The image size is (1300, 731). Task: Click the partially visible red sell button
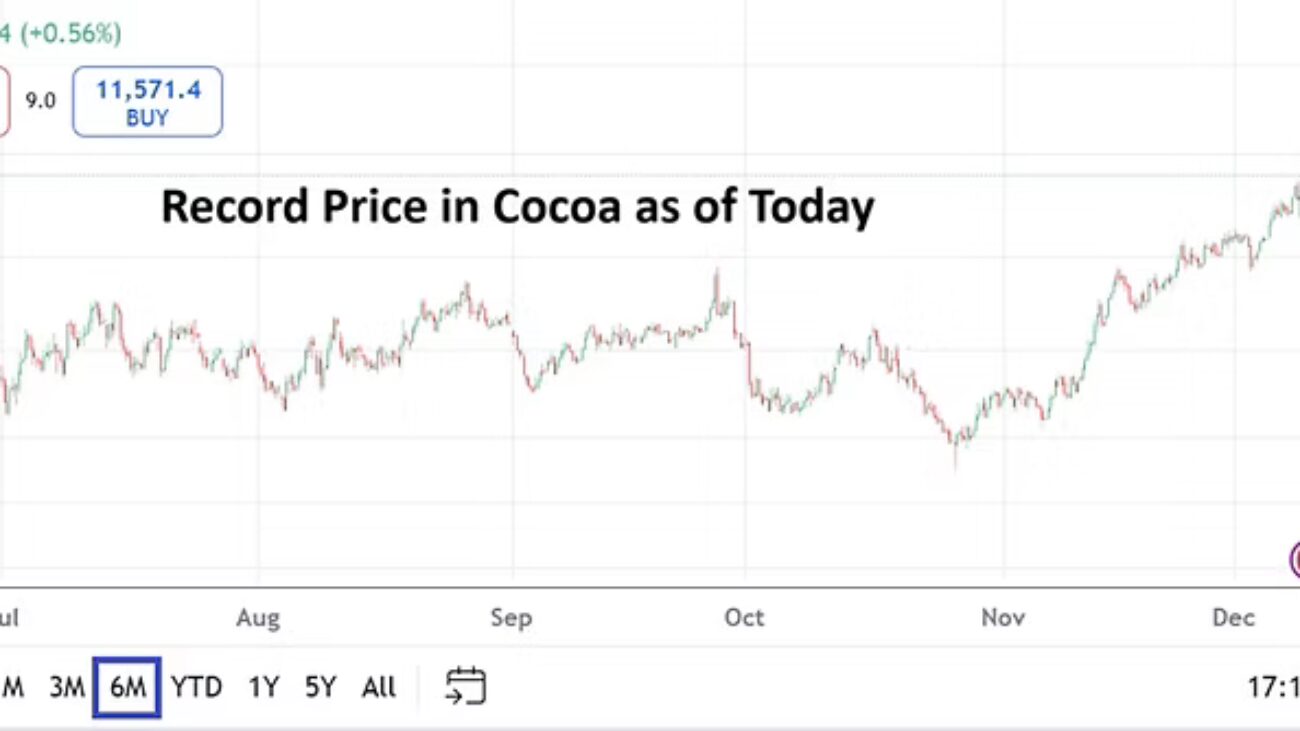coord(4,101)
